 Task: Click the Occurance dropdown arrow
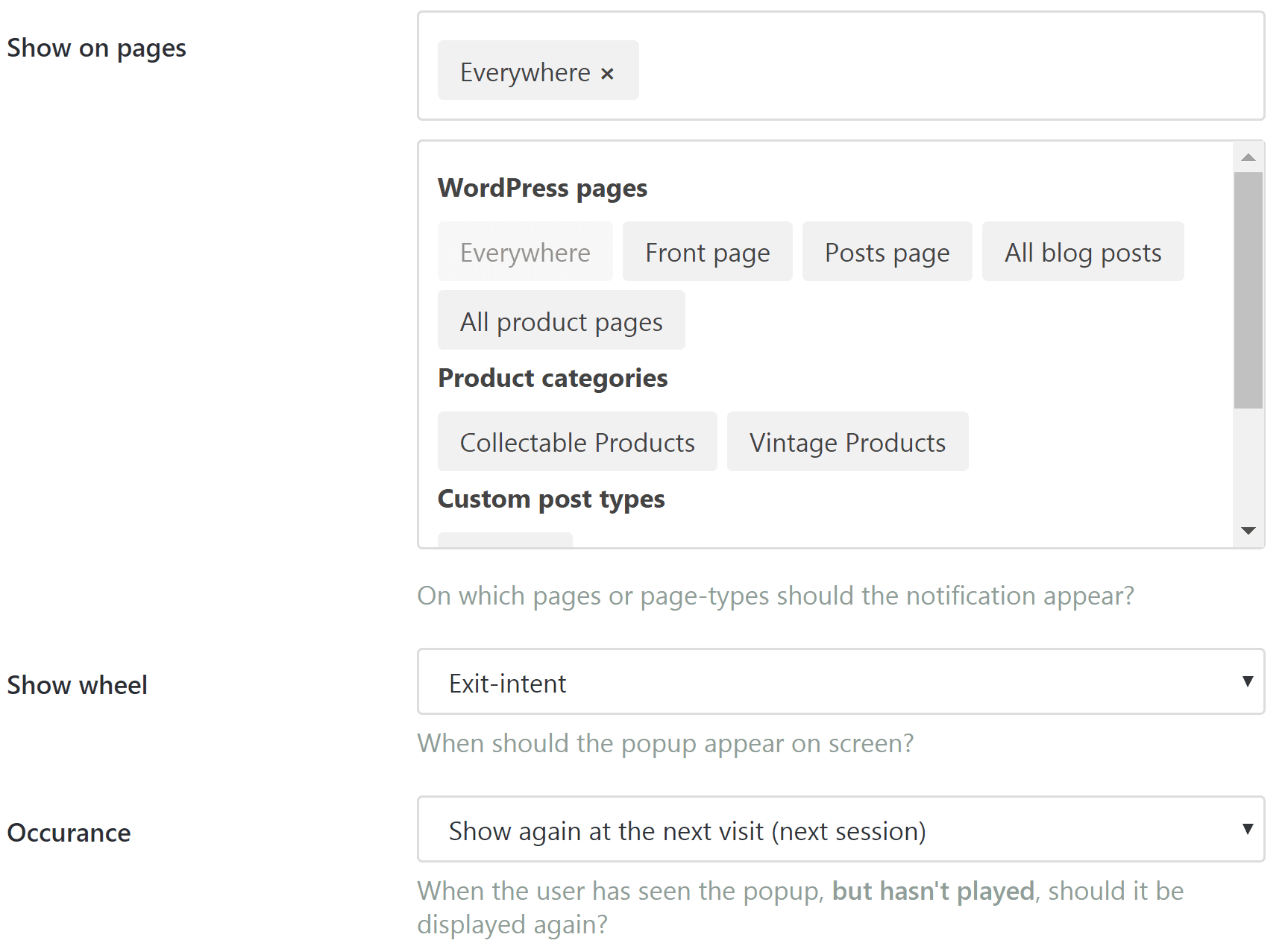[1247, 829]
